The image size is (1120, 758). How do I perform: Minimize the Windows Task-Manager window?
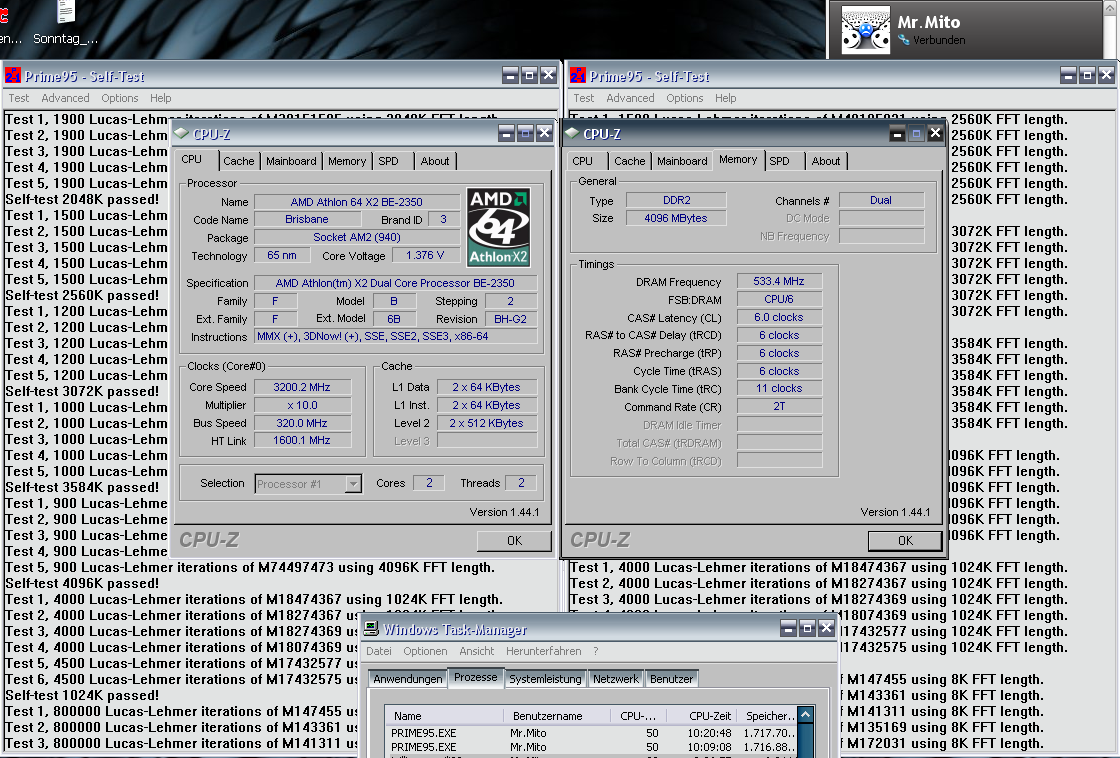pyautogui.click(x=789, y=628)
